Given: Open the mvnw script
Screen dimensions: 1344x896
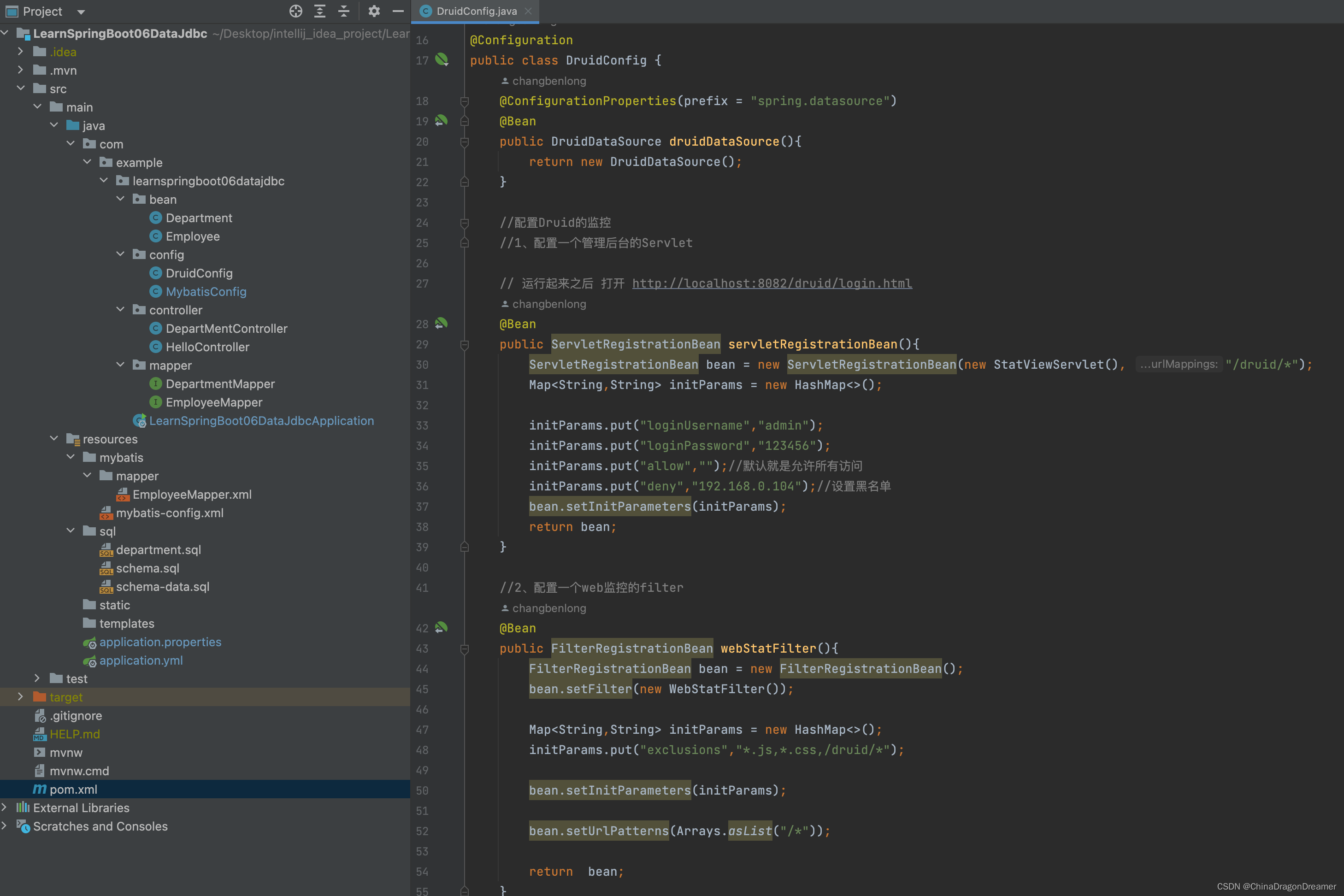Looking at the screenshot, I should click(66, 753).
